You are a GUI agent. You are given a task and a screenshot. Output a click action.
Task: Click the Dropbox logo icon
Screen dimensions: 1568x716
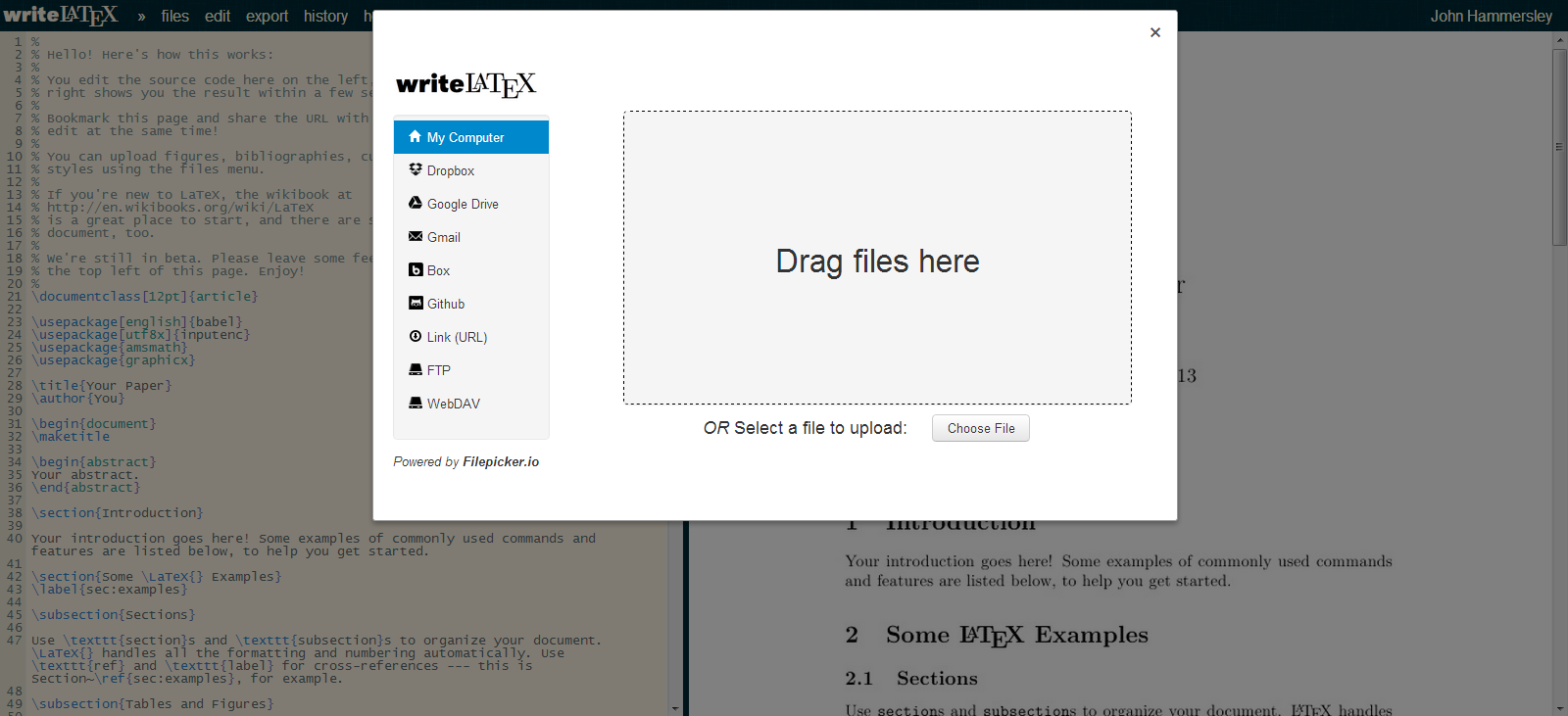(416, 169)
